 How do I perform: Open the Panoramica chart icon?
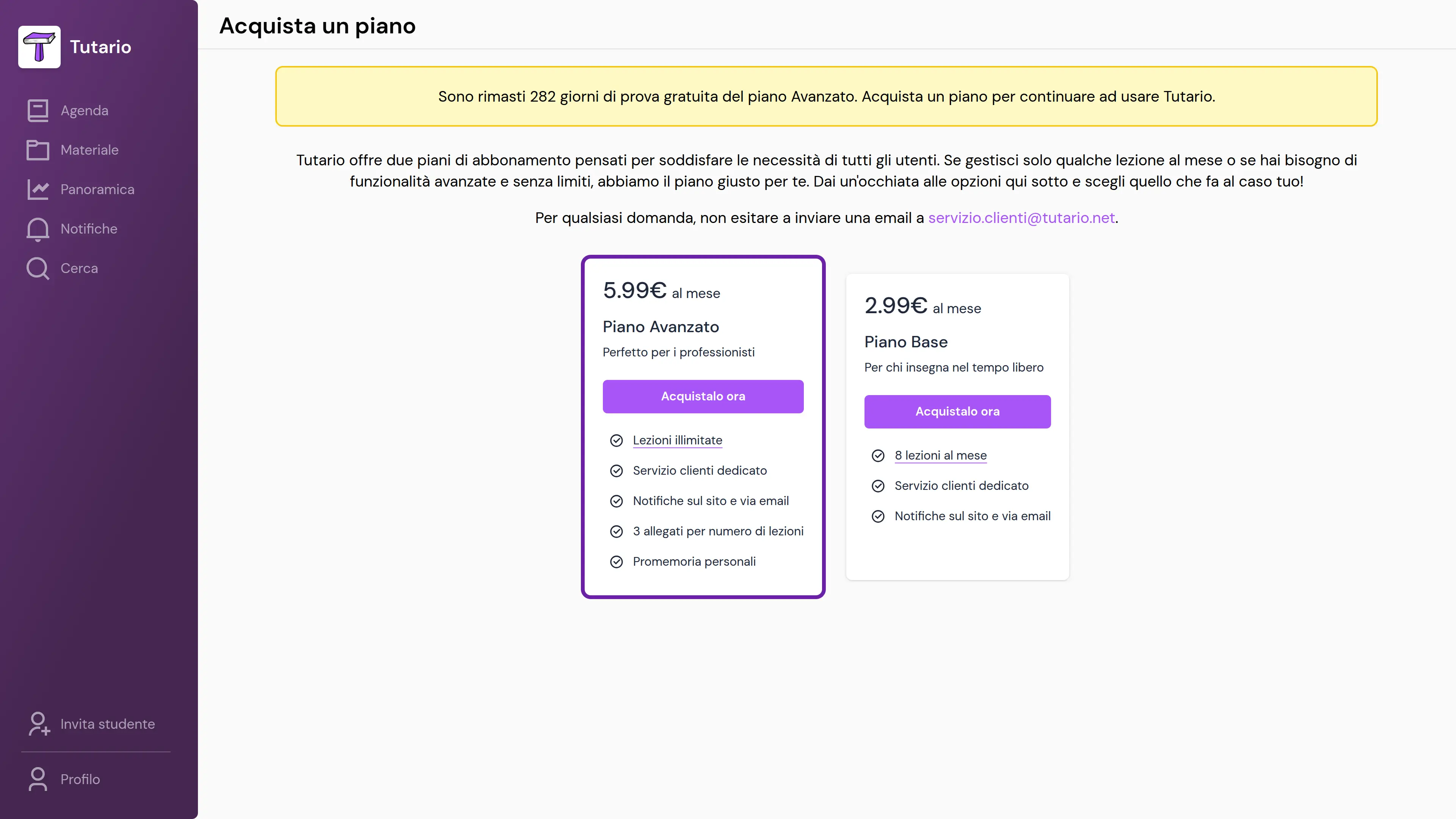pyautogui.click(x=38, y=189)
